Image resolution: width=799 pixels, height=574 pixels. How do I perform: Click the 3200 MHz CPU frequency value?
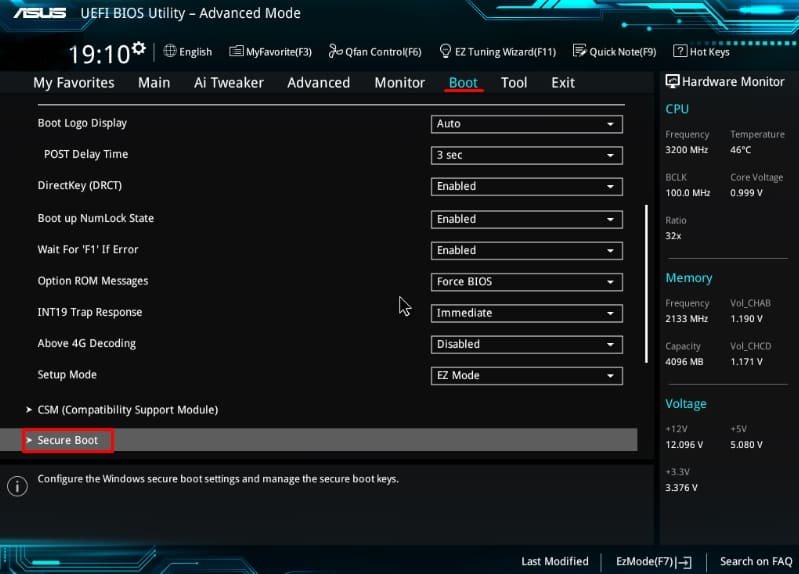686,150
